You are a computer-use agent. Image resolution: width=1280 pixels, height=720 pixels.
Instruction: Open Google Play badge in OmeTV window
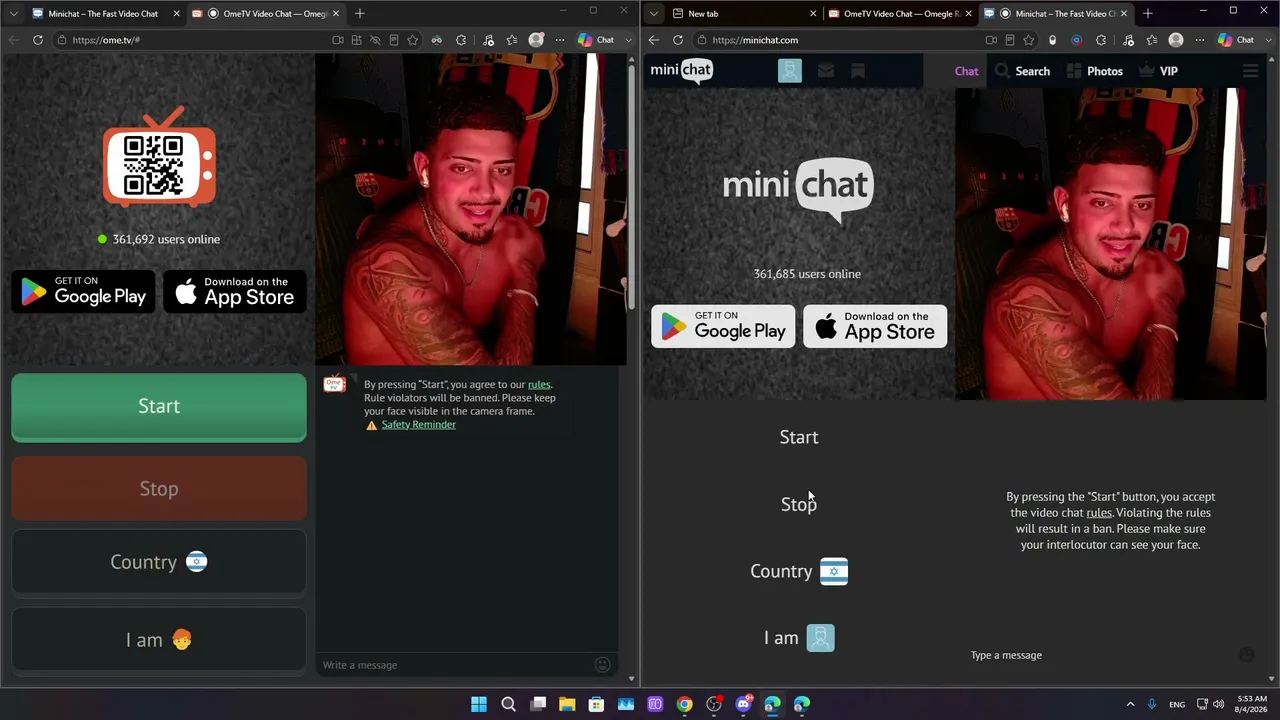83,291
